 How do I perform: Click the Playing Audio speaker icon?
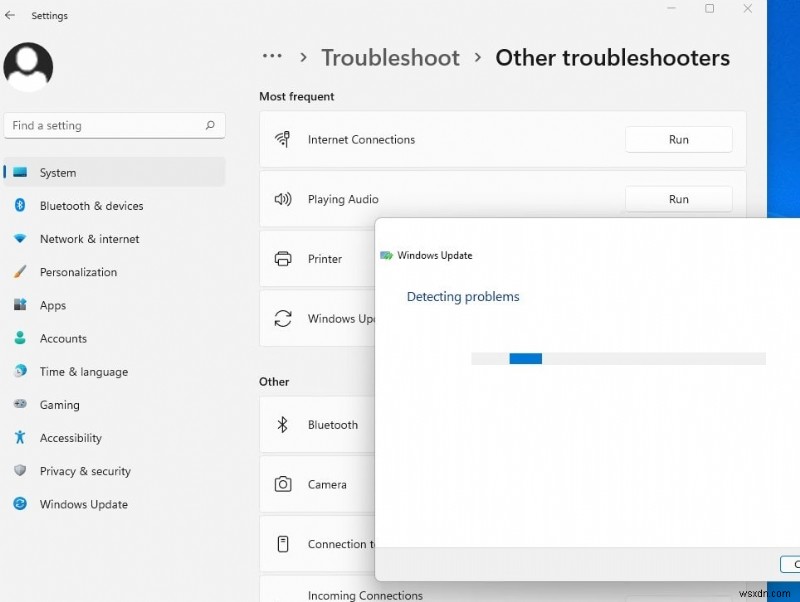click(283, 199)
